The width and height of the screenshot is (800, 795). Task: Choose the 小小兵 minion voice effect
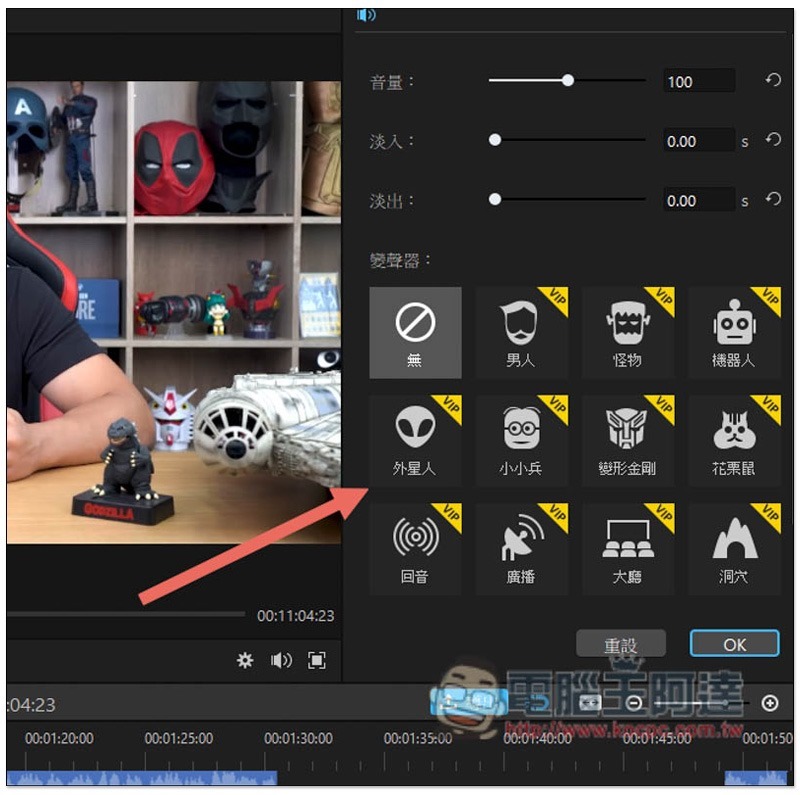(521, 441)
